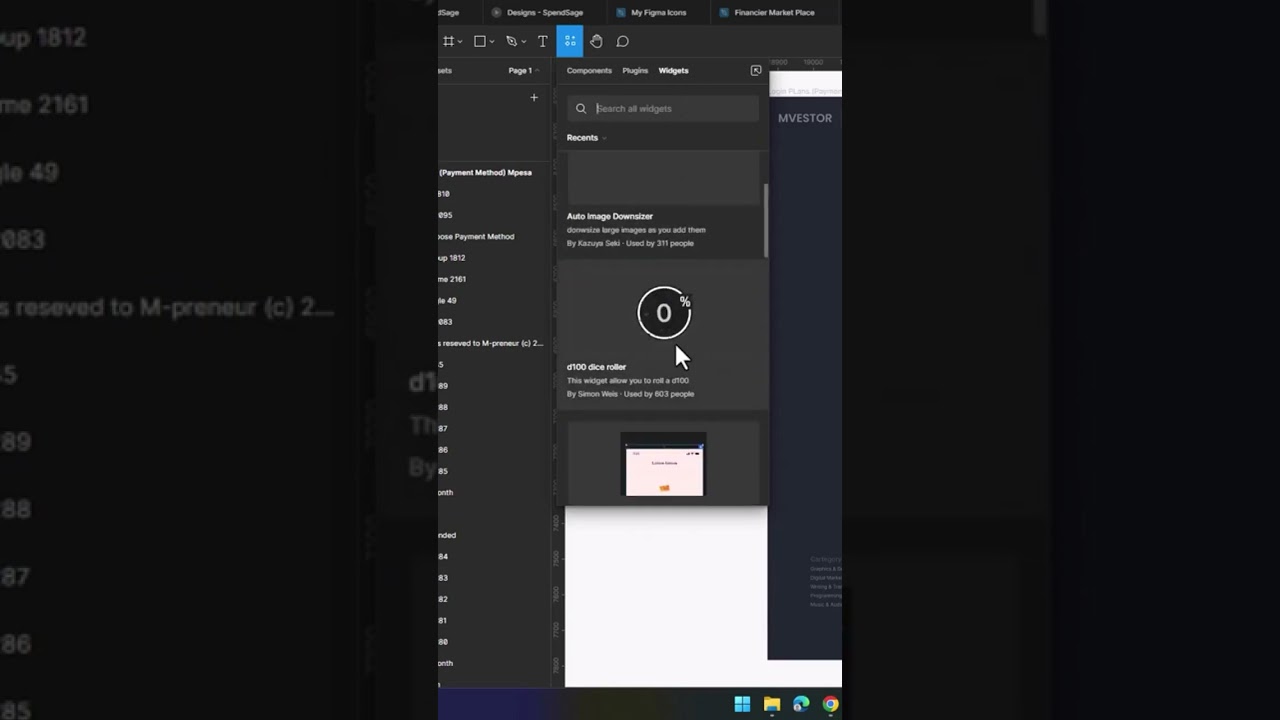Select the Auto Image Downsizer widget title
Screen dimensions: 1280x720
[610, 216]
